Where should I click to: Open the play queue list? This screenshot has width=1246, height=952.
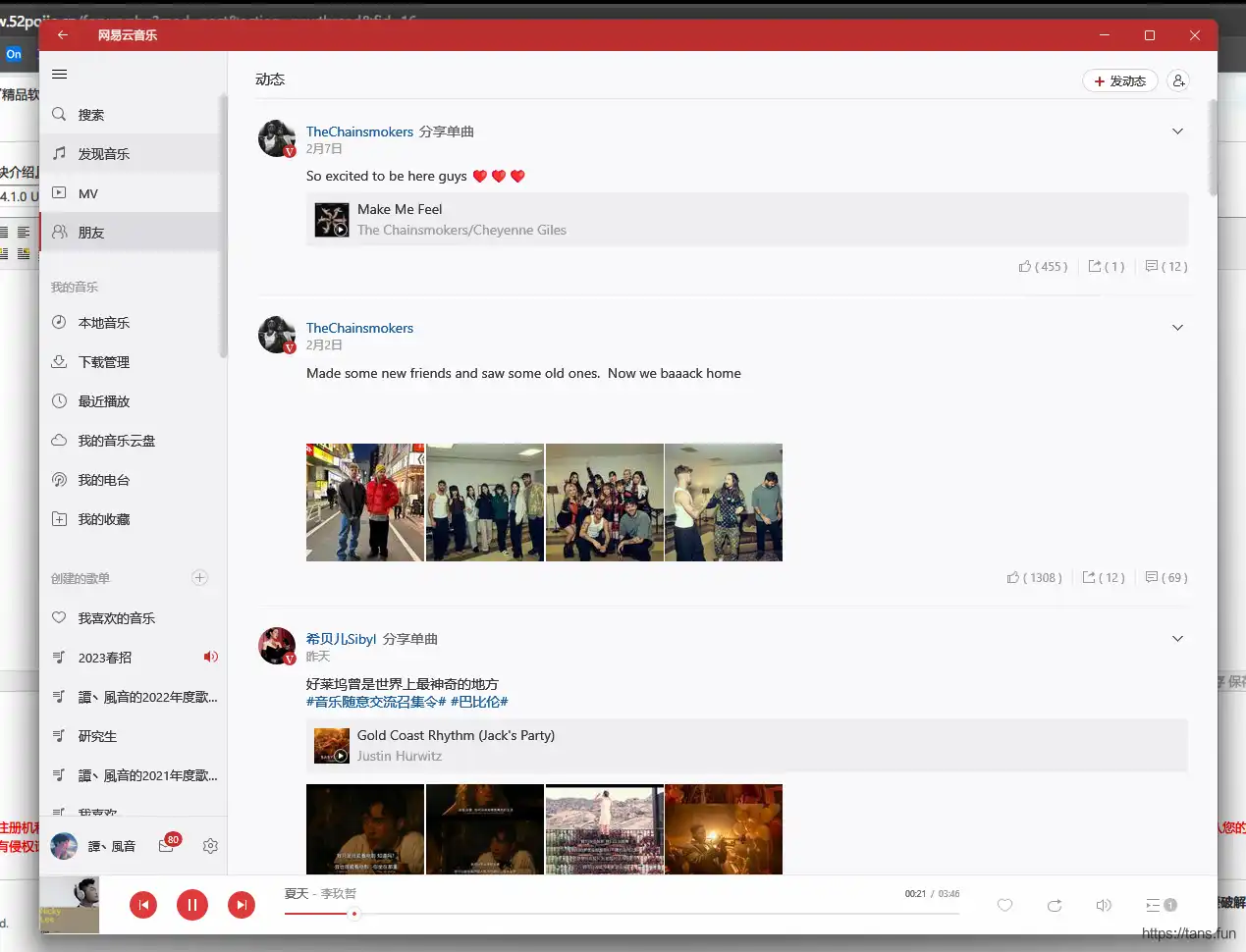pyautogui.click(x=1161, y=905)
